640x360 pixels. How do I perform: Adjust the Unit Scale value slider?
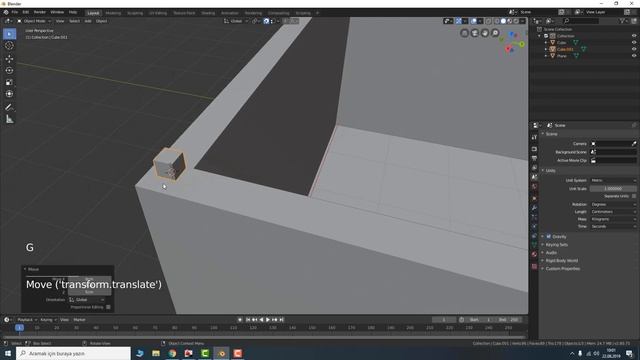pyautogui.click(x=613, y=189)
